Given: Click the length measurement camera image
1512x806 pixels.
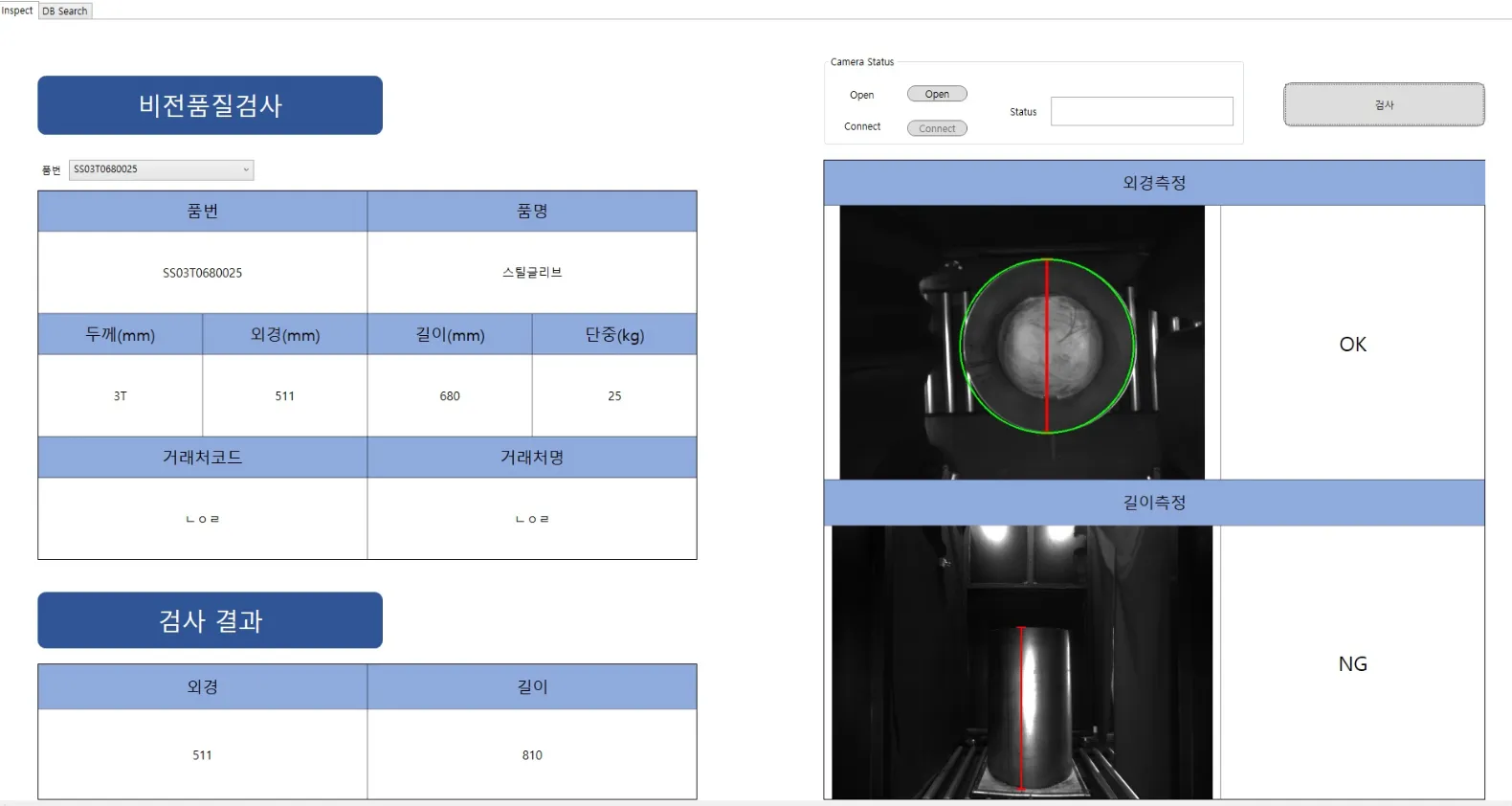Looking at the screenshot, I should pos(1022,661).
